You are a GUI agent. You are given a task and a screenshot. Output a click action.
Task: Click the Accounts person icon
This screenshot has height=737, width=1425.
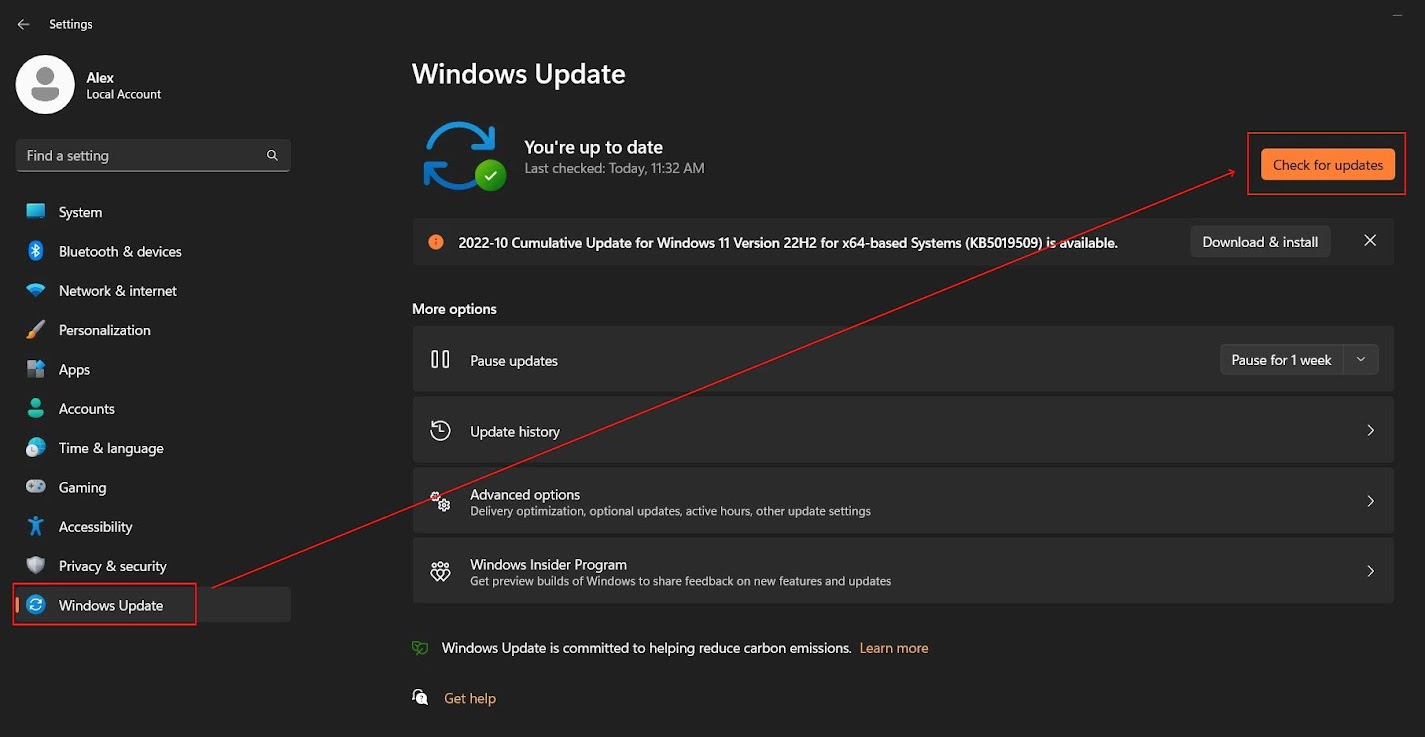tap(36, 408)
